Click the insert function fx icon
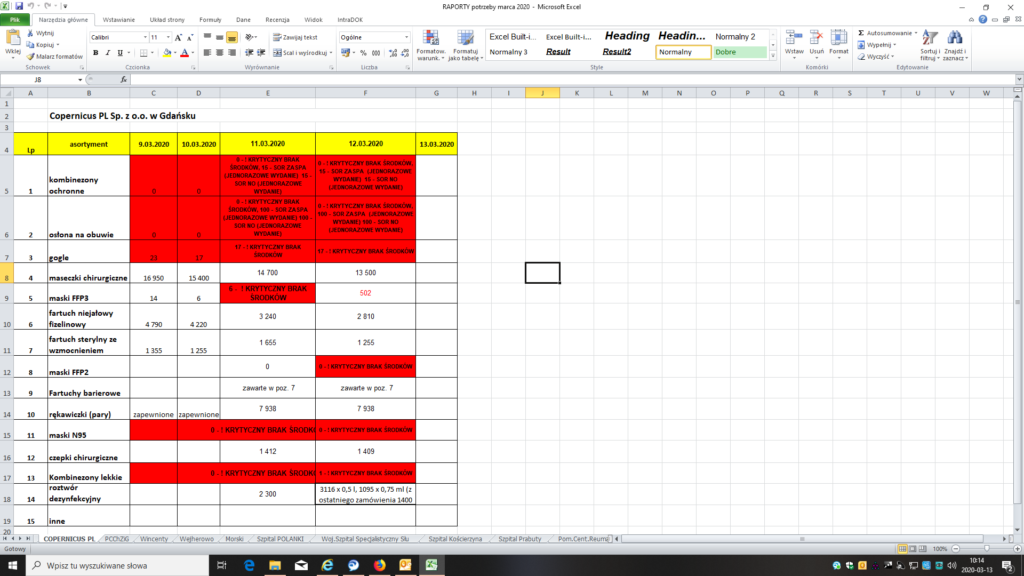Viewport: 1024px width, 576px height. (125, 78)
